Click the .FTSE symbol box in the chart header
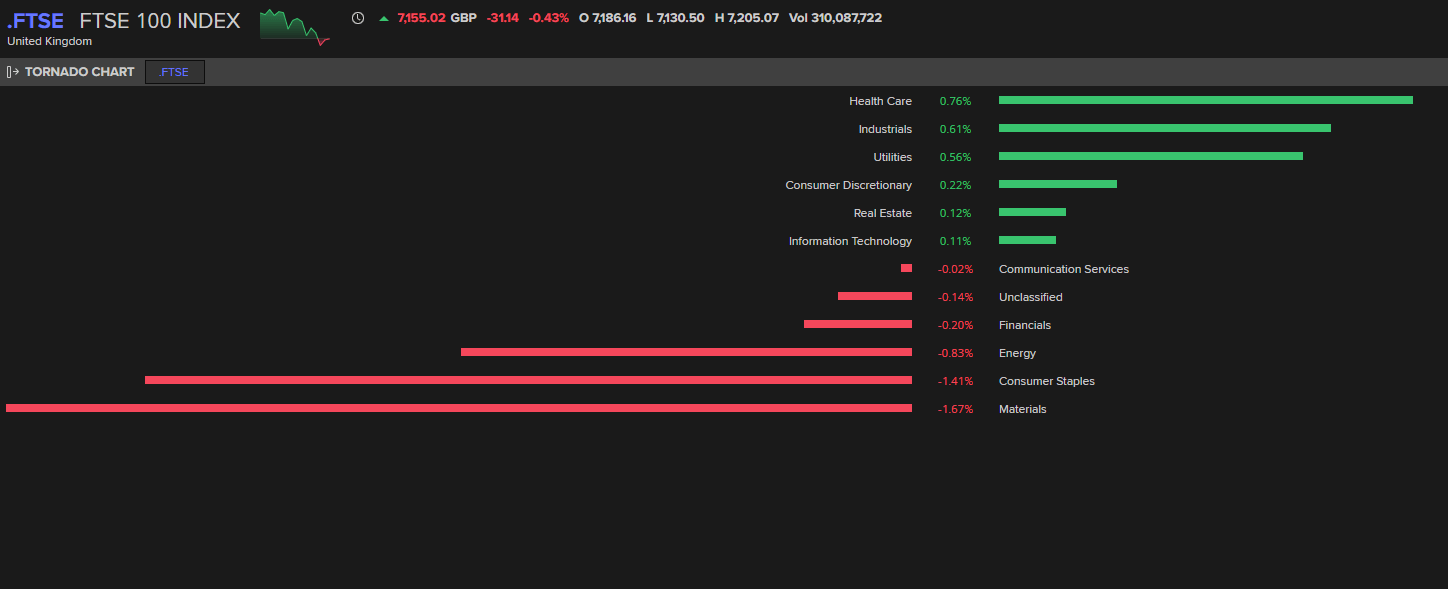Screen dimensions: 1448x589 tap(175, 72)
